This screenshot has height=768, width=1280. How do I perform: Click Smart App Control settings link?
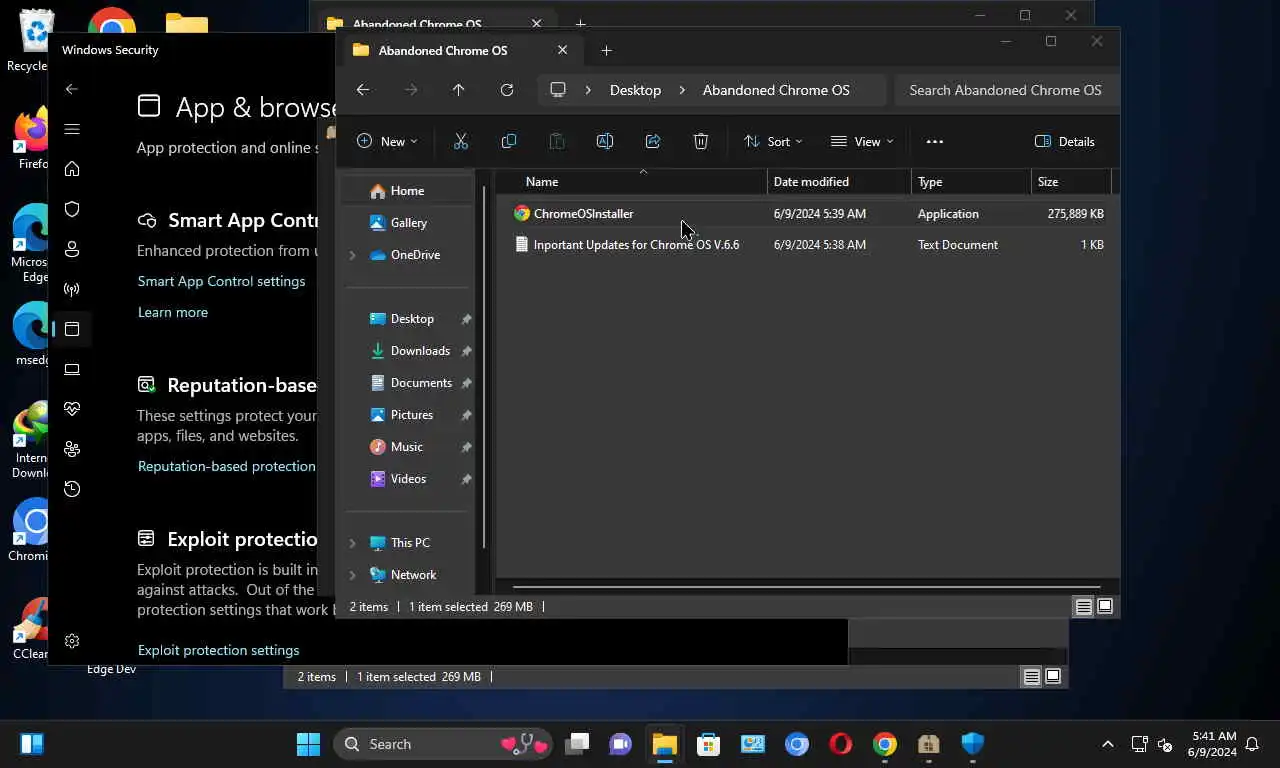pos(221,281)
